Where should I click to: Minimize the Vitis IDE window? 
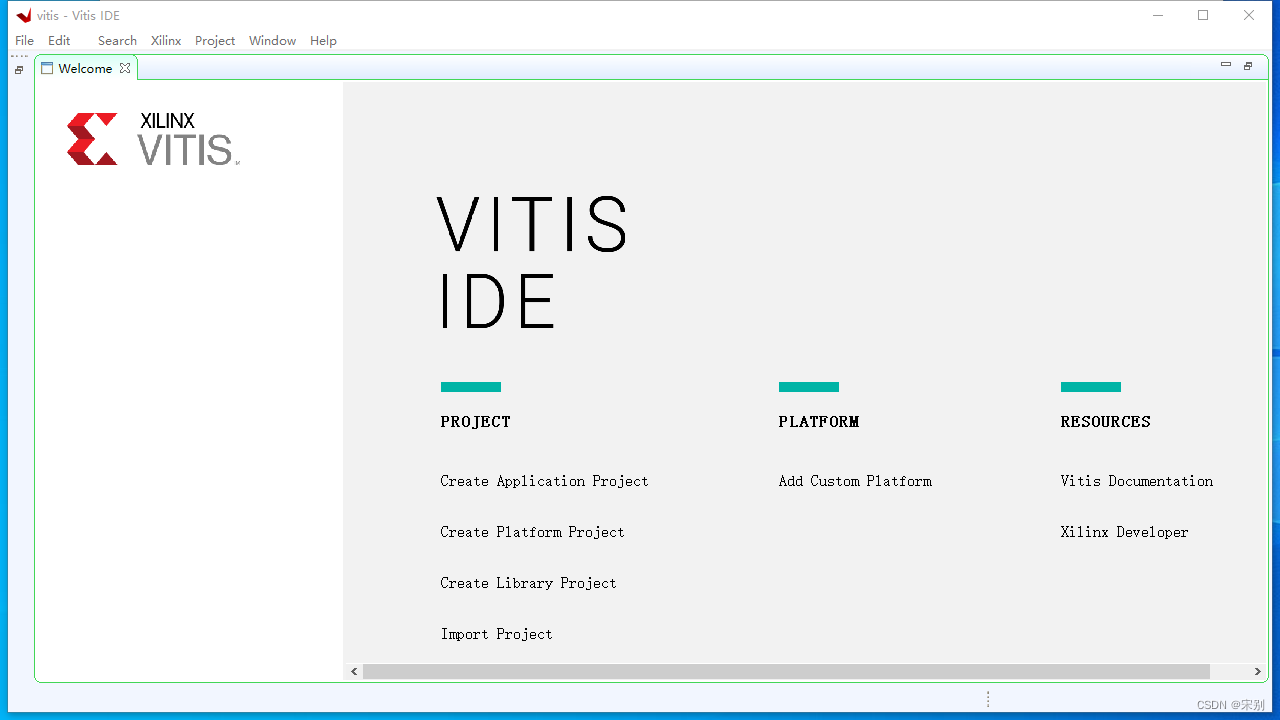click(x=1158, y=15)
